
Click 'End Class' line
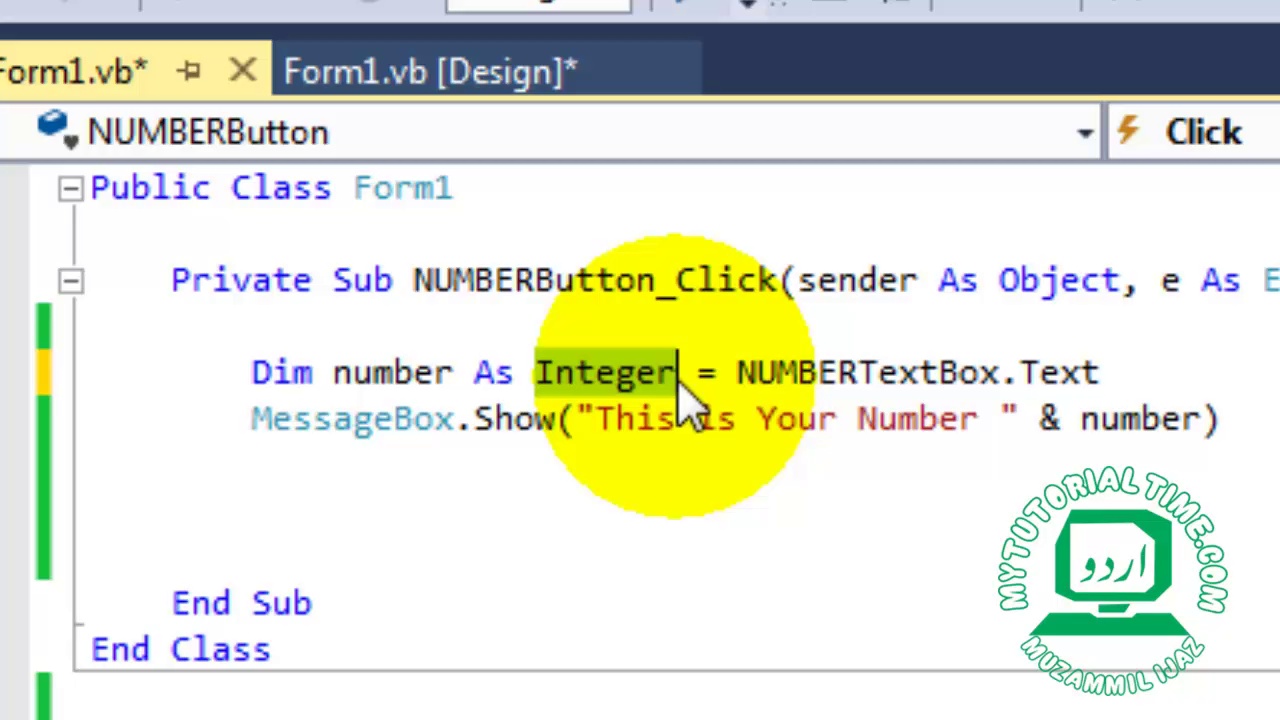click(x=180, y=649)
